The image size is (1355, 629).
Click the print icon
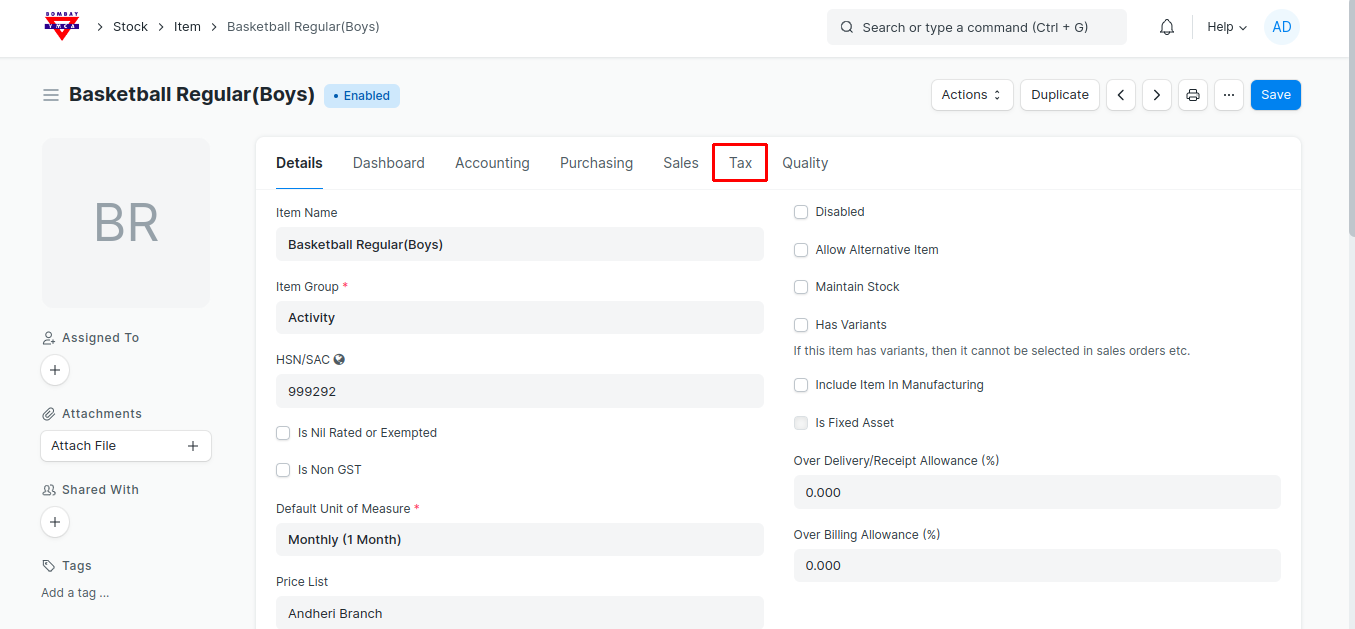coord(1193,95)
